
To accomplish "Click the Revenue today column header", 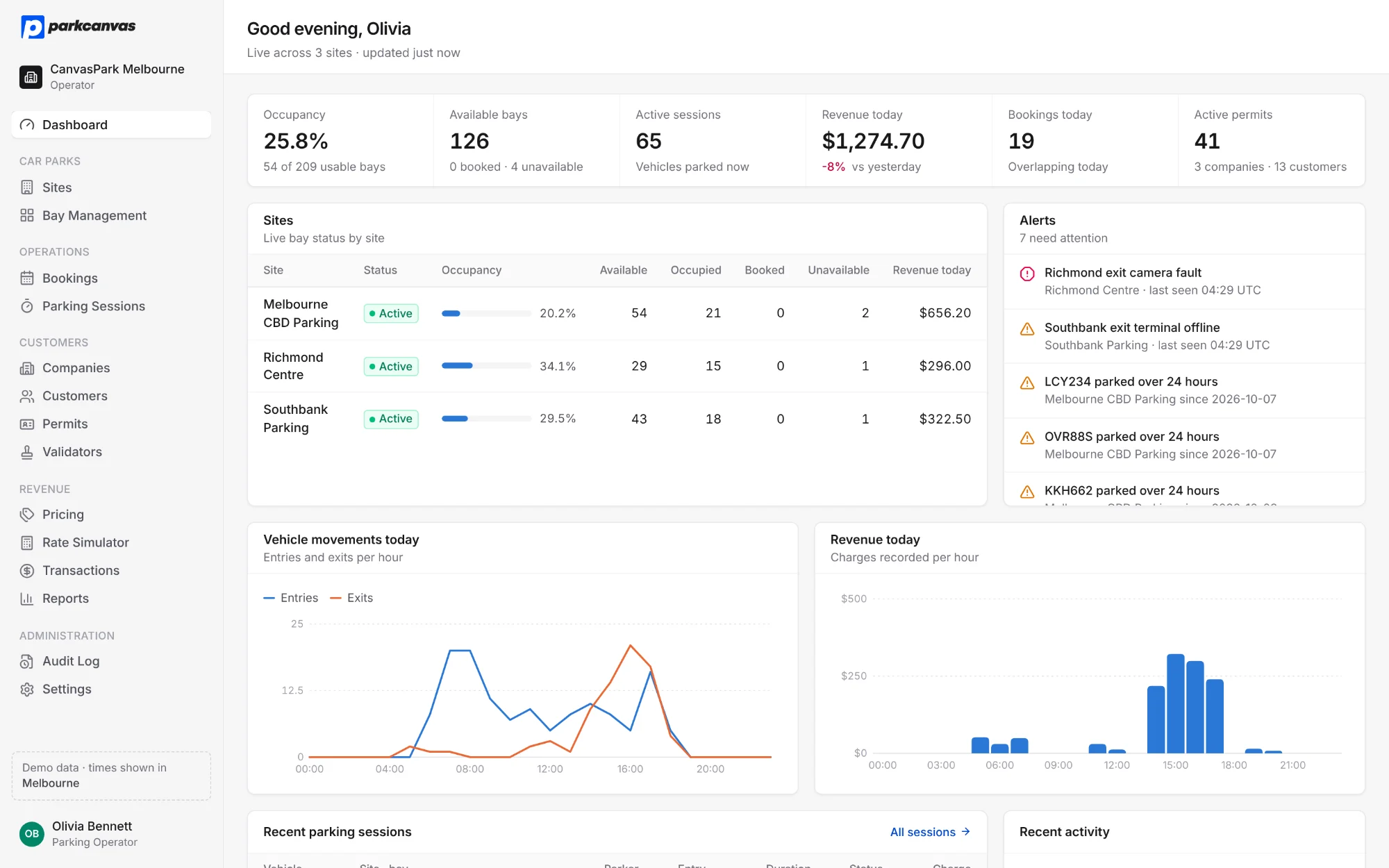I will 931,270.
